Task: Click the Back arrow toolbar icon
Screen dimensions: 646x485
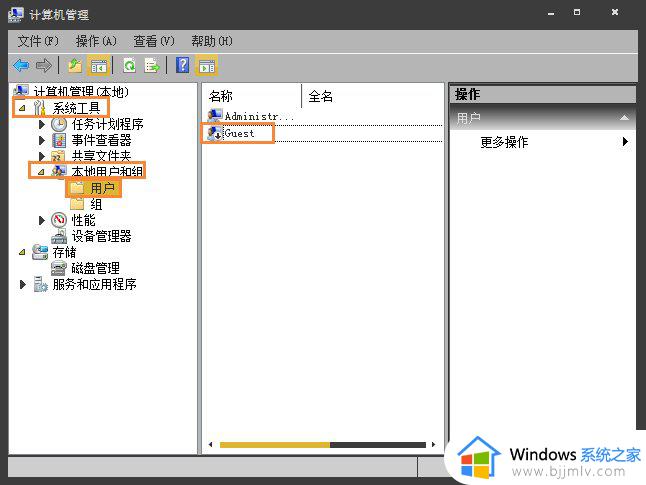Action: pyautogui.click(x=21, y=66)
